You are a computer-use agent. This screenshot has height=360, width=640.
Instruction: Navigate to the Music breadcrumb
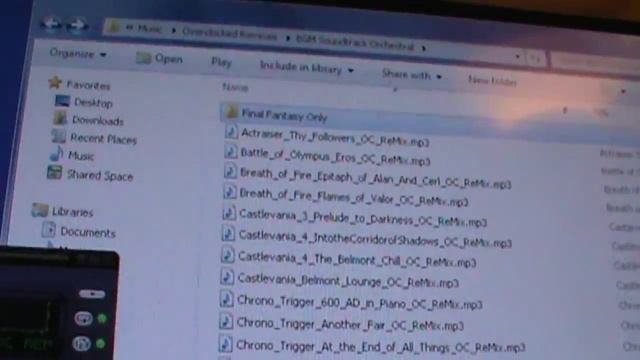[149, 29]
